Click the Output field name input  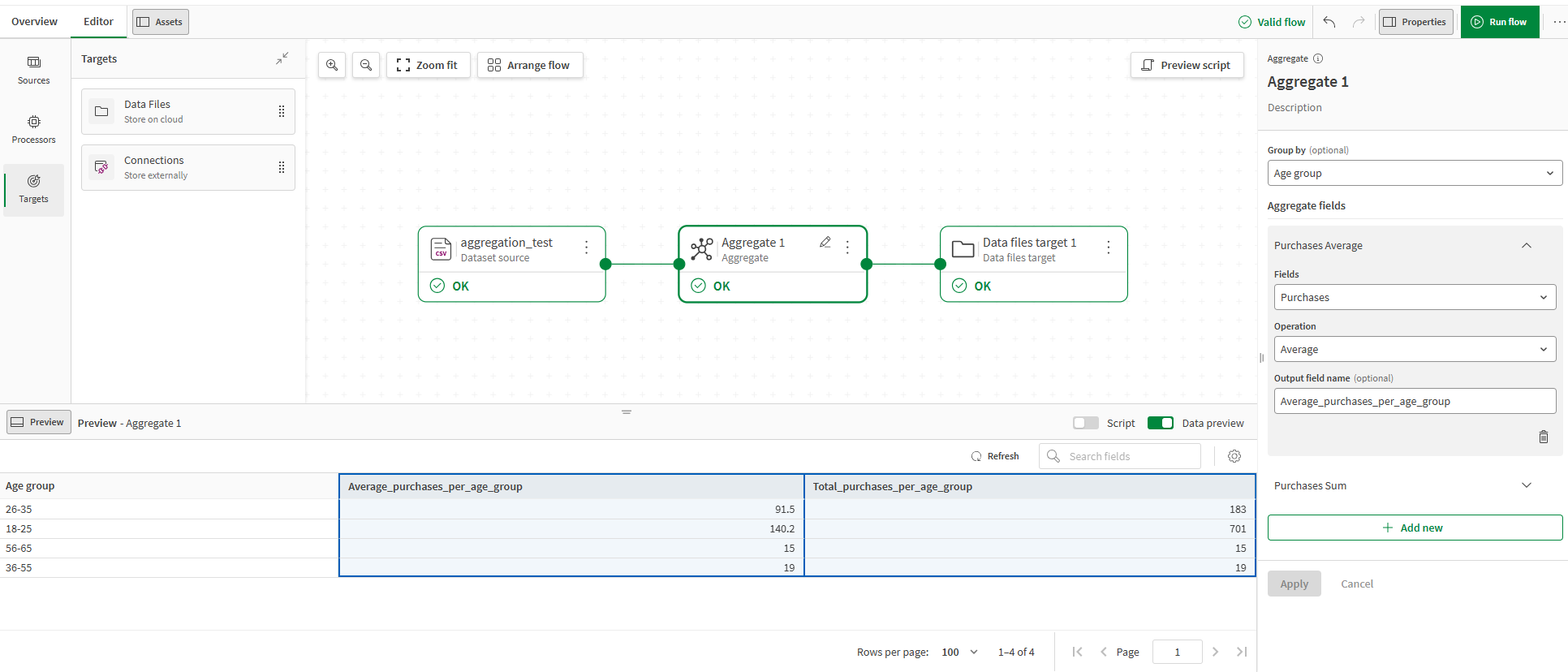click(1415, 401)
